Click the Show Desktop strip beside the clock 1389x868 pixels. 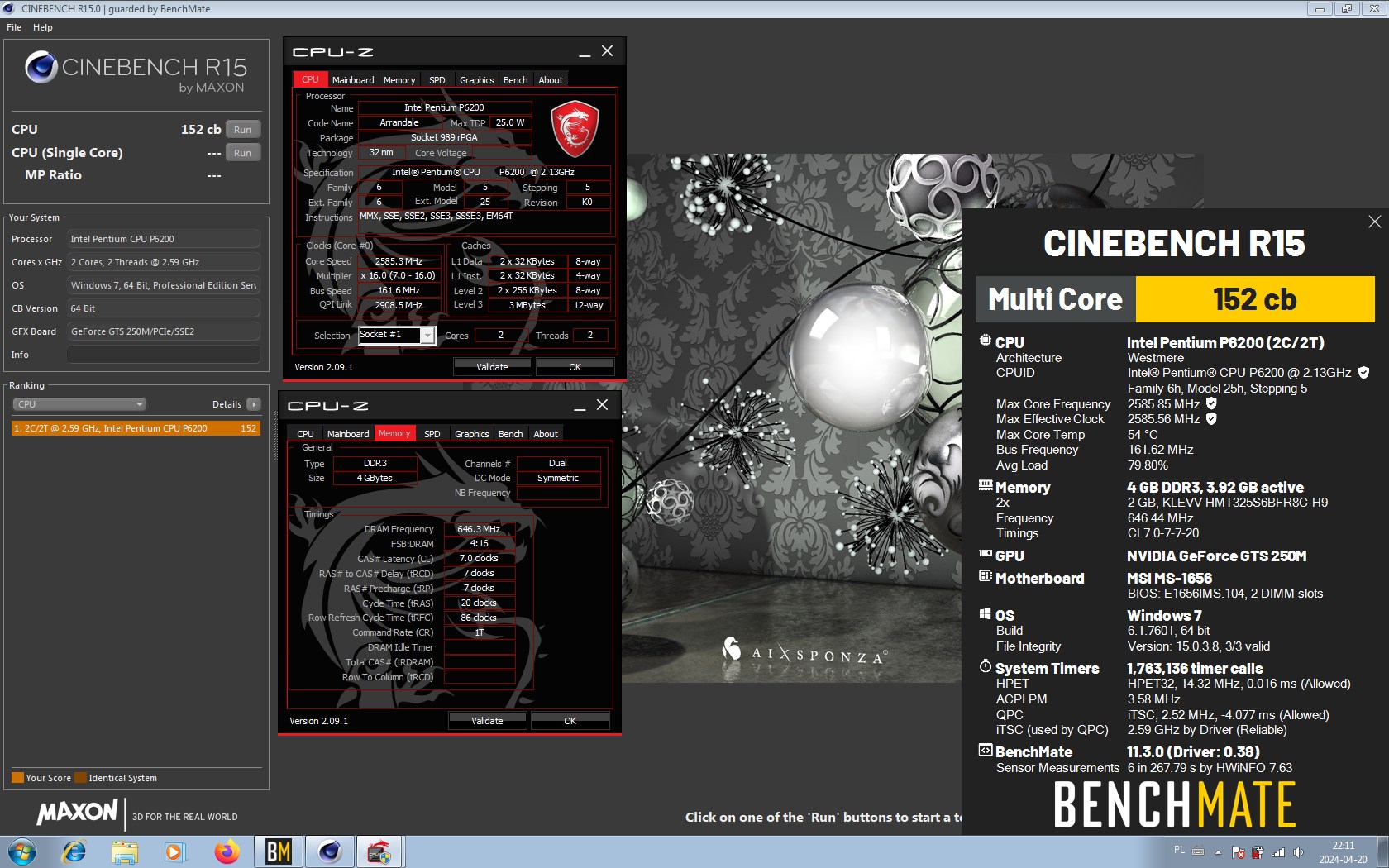[x=1382, y=851]
